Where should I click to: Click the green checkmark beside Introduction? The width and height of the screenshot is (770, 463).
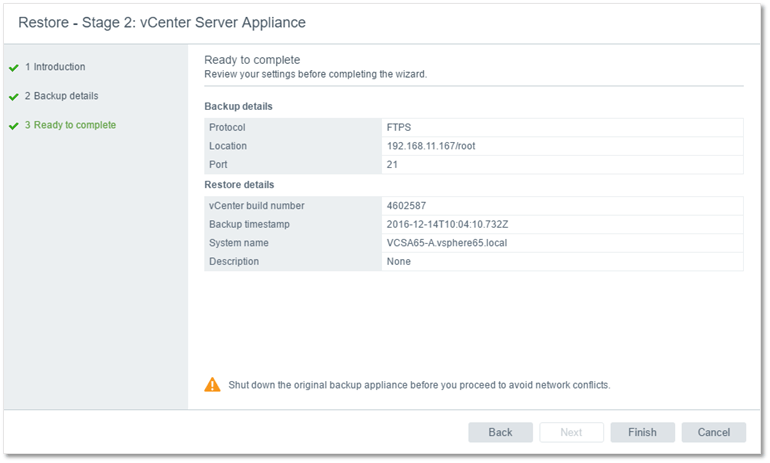tap(14, 68)
